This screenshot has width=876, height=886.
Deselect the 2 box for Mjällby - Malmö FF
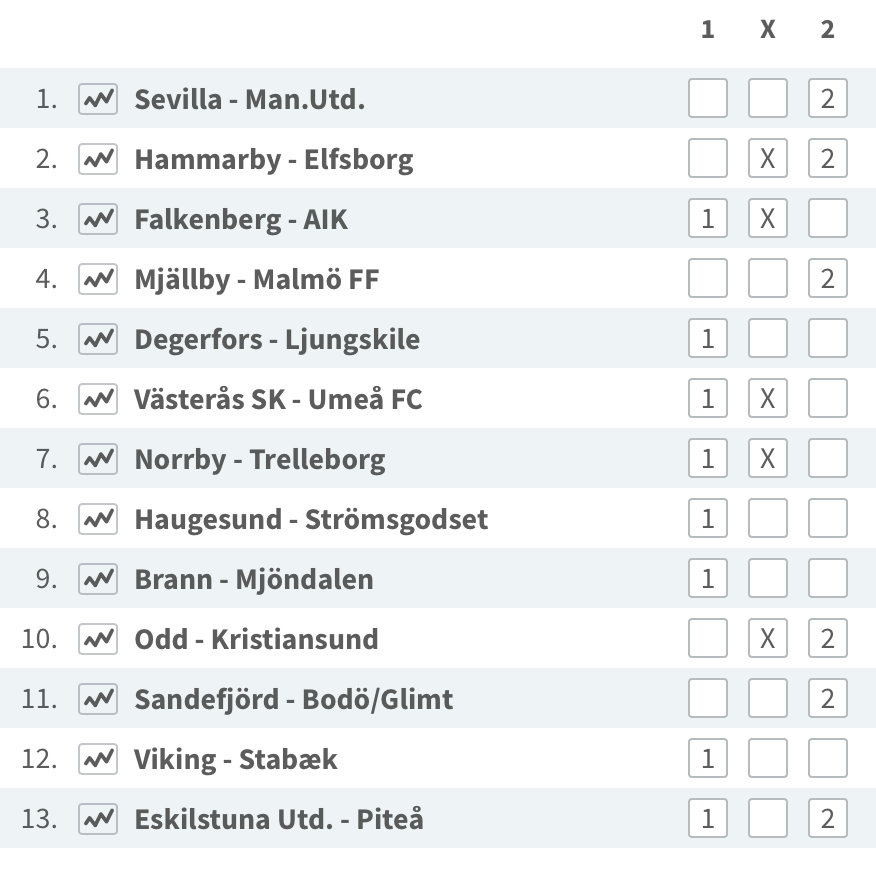827,278
